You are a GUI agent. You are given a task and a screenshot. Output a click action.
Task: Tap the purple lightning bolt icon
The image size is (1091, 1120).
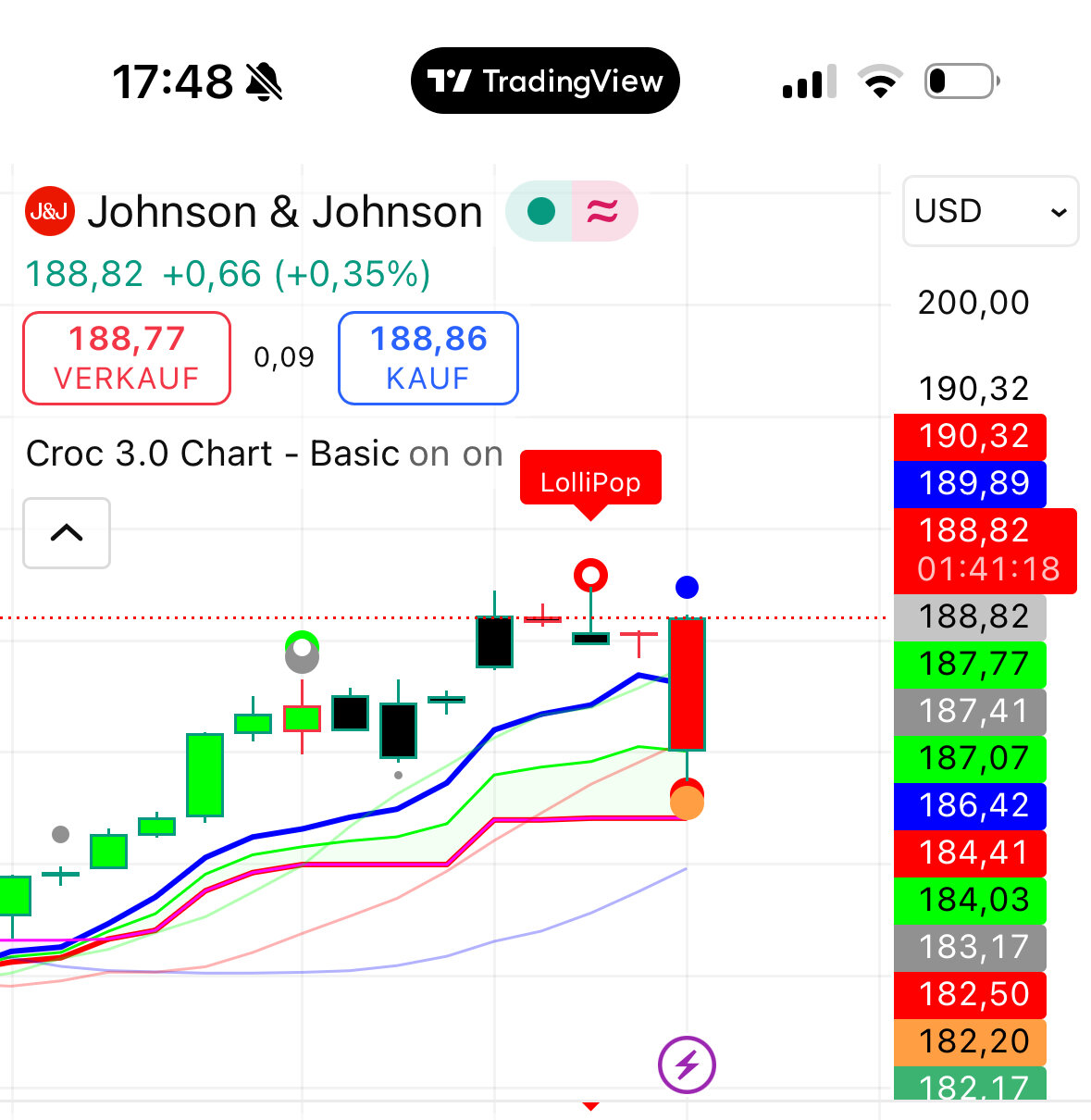[687, 1064]
